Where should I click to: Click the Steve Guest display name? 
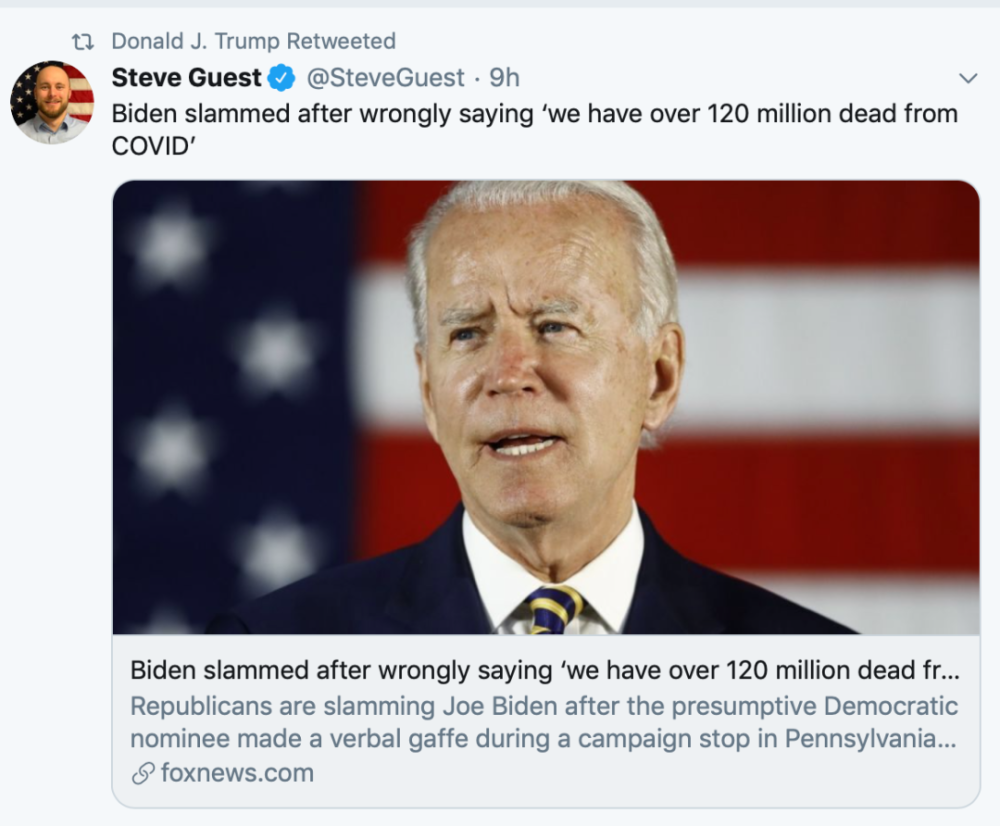point(186,78)
